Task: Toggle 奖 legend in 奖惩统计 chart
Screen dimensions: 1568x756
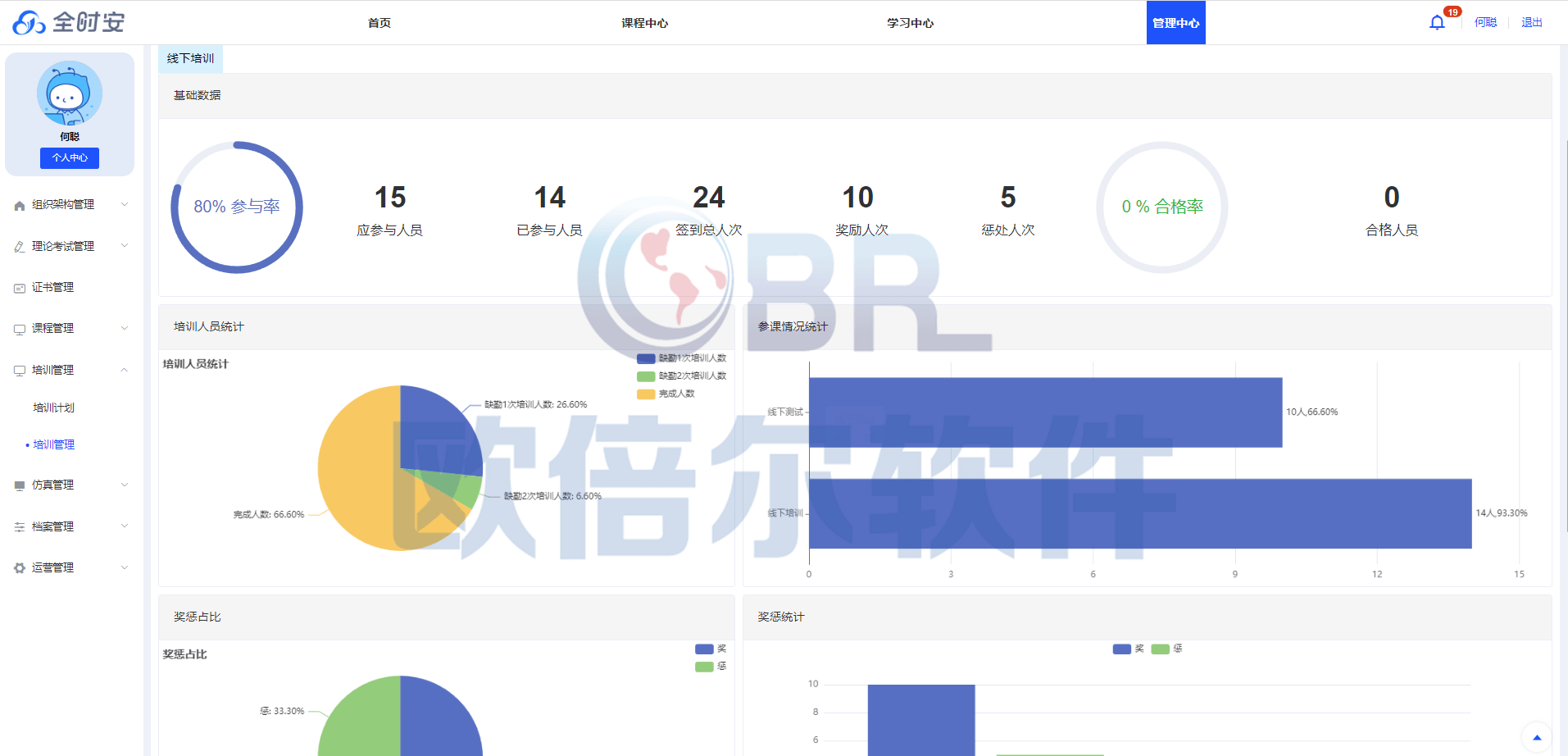Action: point(1122,649)
